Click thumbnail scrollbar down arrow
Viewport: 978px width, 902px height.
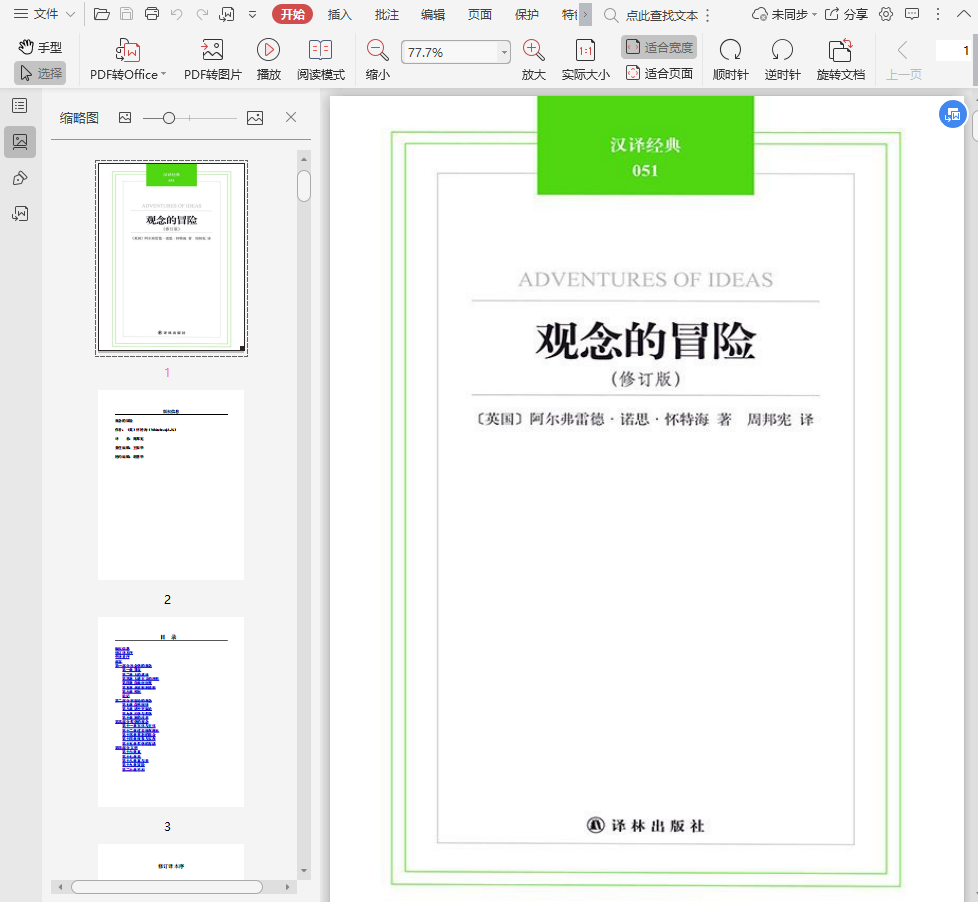pos(304,870)
